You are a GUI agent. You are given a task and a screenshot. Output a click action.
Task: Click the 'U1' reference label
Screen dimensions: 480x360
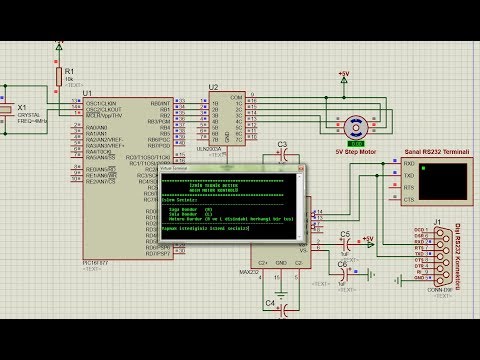(x=87, y=93)
